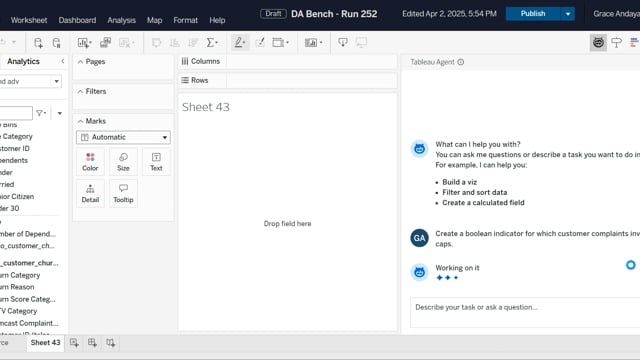Viewport: 640px width, 360px height.
Task: Click the Clear Sheet toolbar icon
Action: point(124,43)
